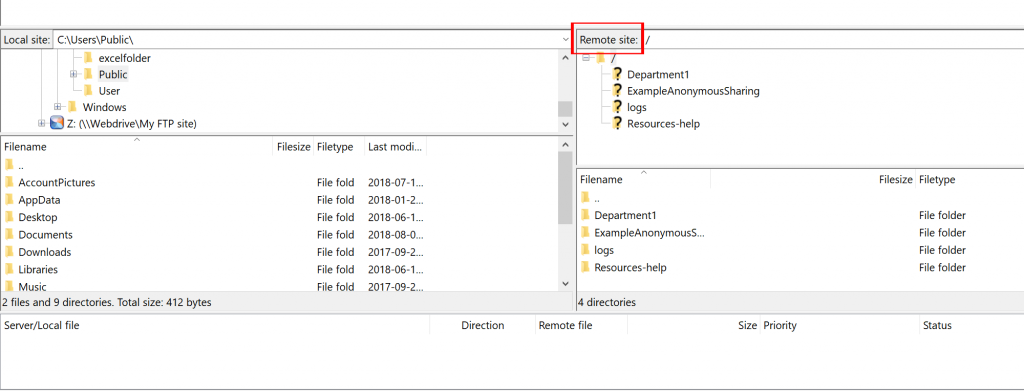Click the parent directory icon in remote list

point(585,198)
